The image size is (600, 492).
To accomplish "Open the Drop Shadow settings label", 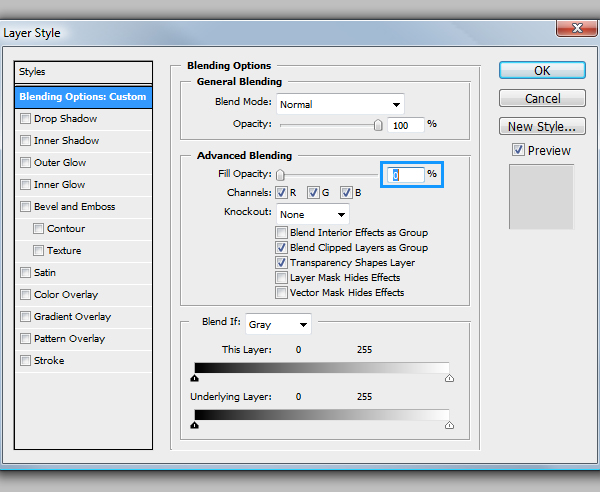I will point(65,119).
